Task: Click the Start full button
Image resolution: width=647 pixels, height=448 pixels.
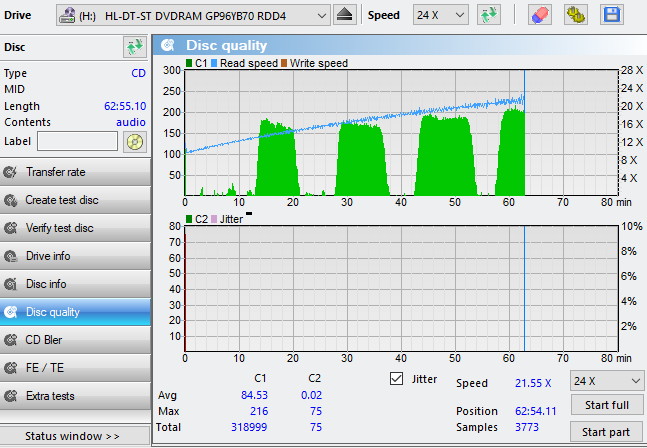Action: 607,405
